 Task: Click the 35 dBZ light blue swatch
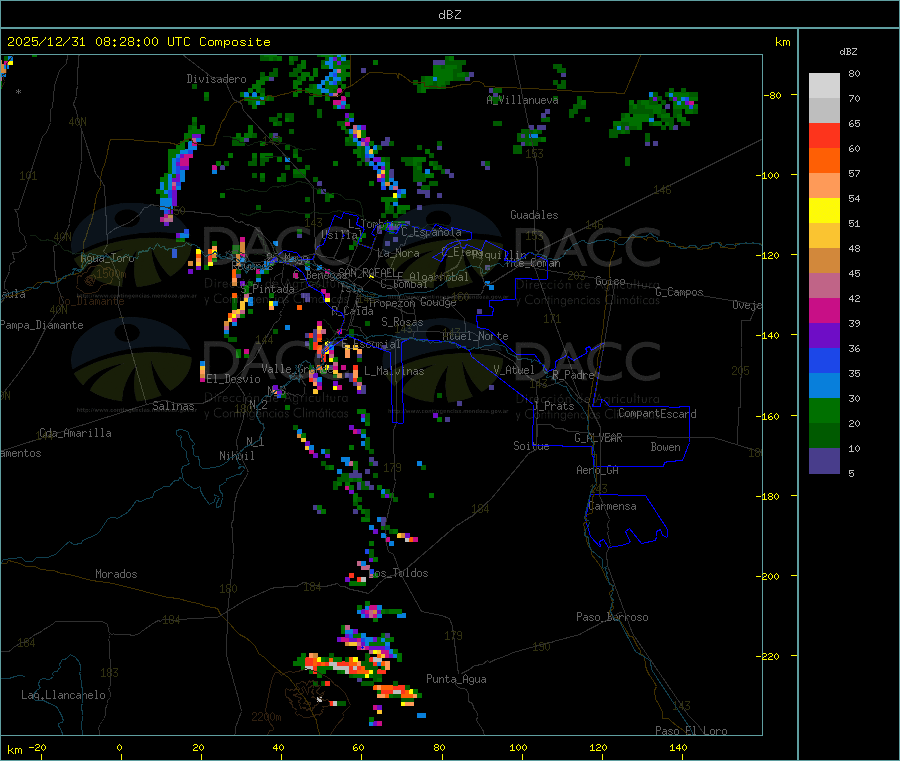824,386
